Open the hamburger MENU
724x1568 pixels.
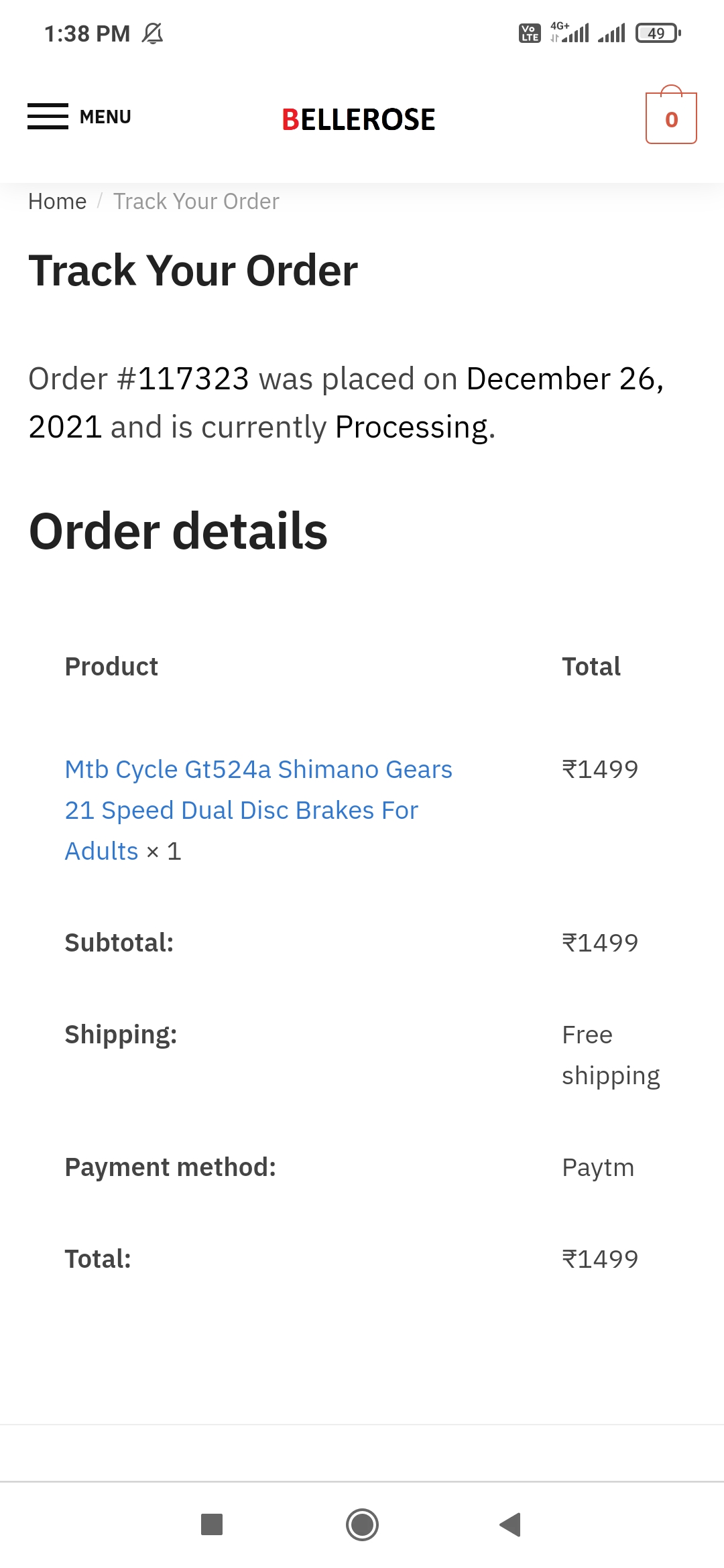pyautogui.click(x=79, y=117)
